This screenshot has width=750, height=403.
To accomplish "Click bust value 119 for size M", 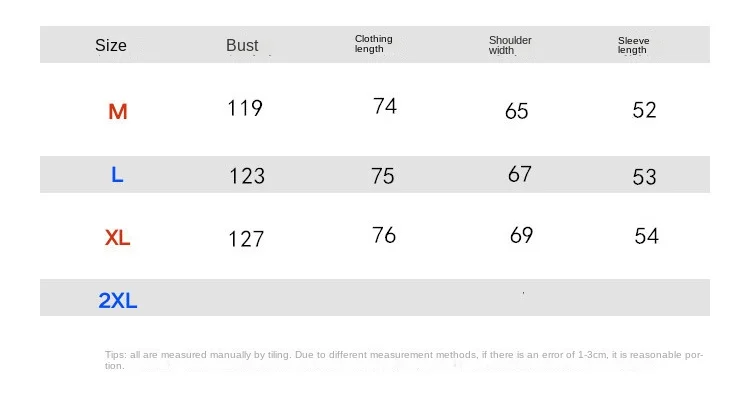I will pyautogui.click(x=245, y=108).
